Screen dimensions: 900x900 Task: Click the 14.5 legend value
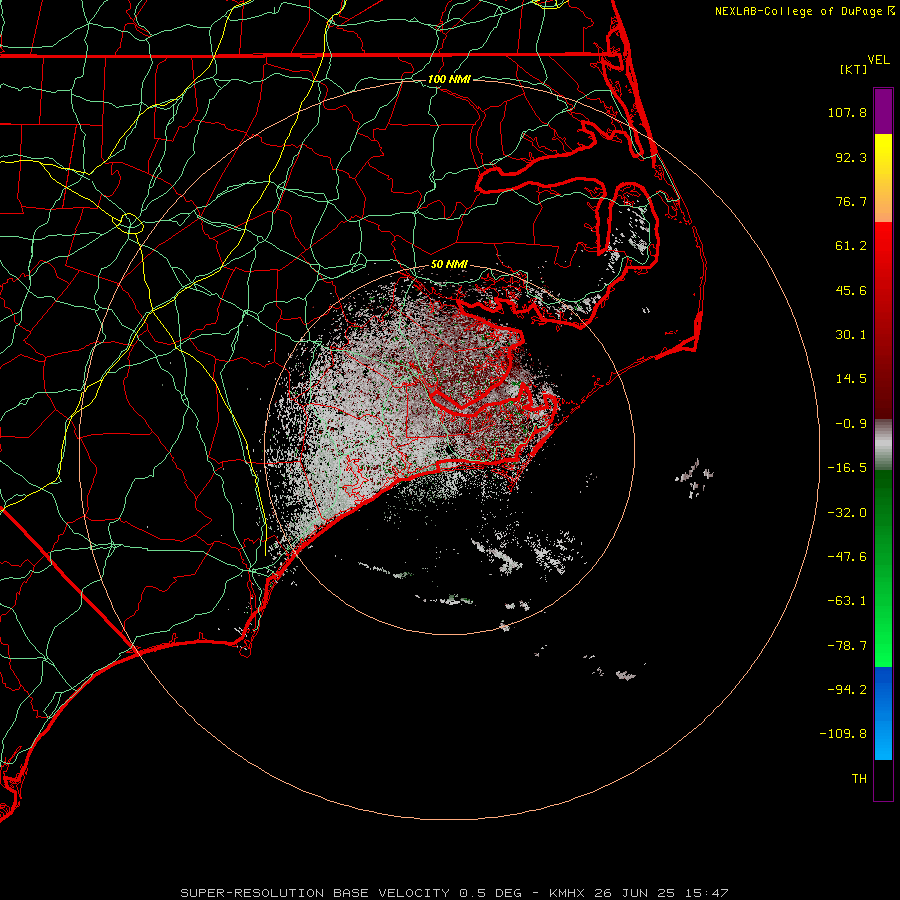tap(851, 379)
